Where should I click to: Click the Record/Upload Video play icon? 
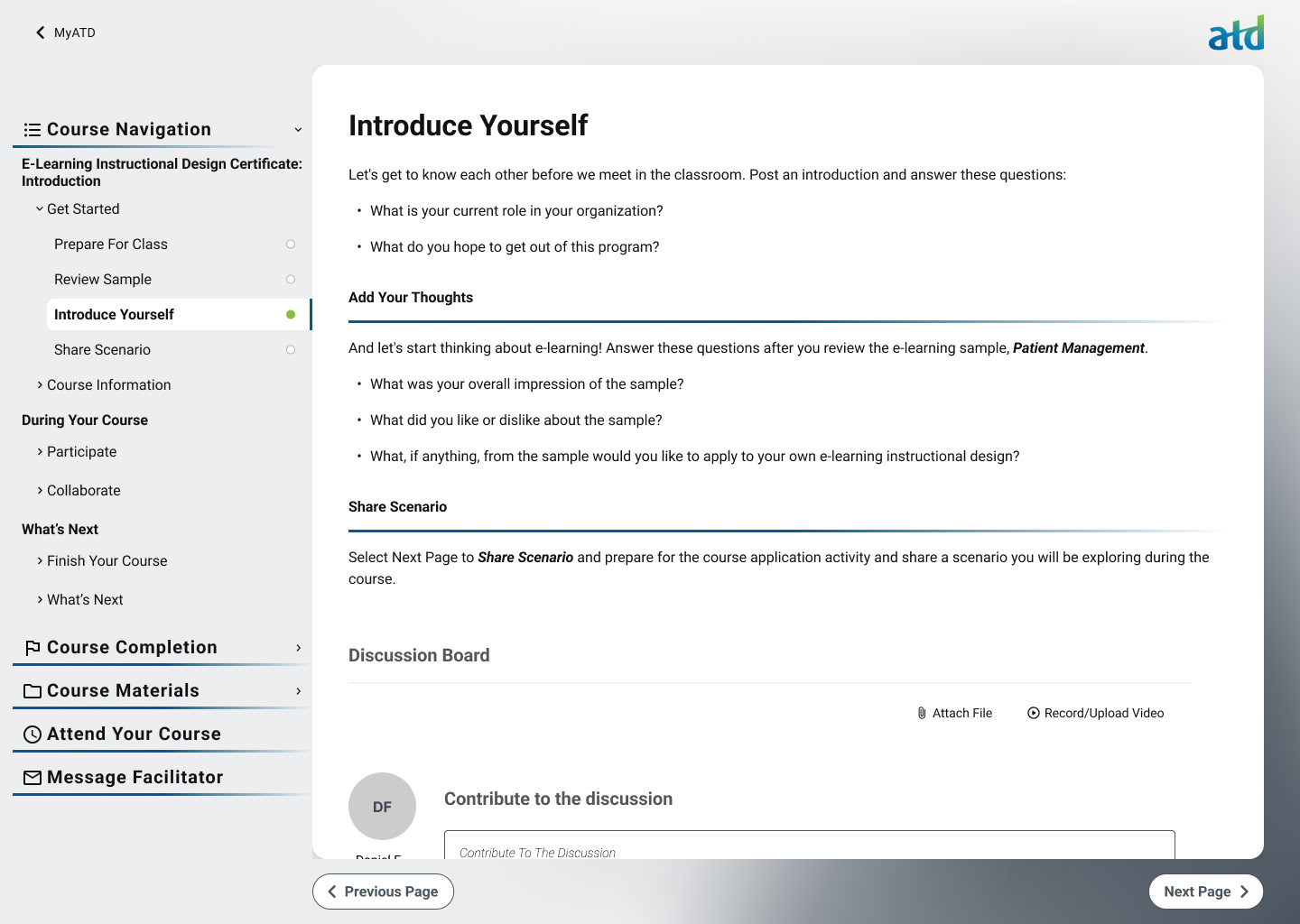coord(1034,713)
